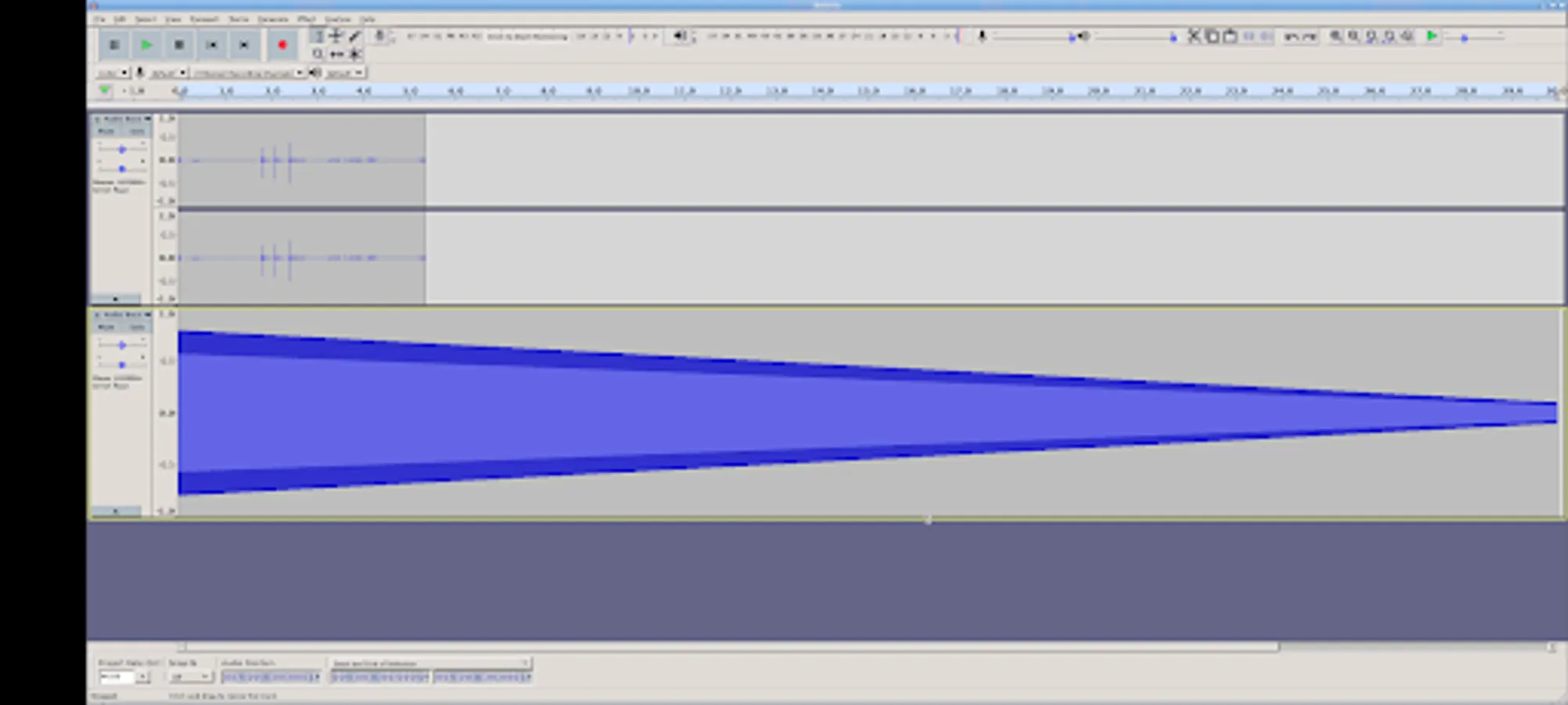The width and height of the screenshot is (1568, 705).
Task: Select the Multi-tool mode
Action: (355, 53)
